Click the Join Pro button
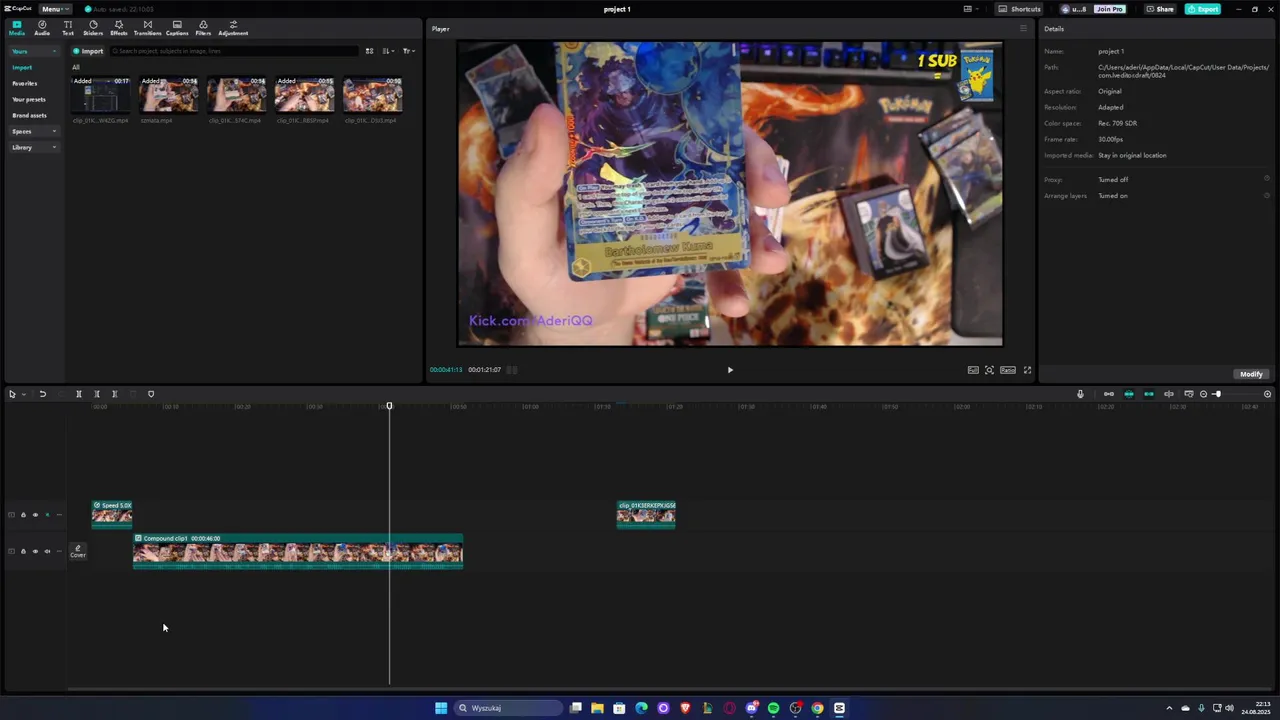The image size is (1280, 720). coord(1109,9)
